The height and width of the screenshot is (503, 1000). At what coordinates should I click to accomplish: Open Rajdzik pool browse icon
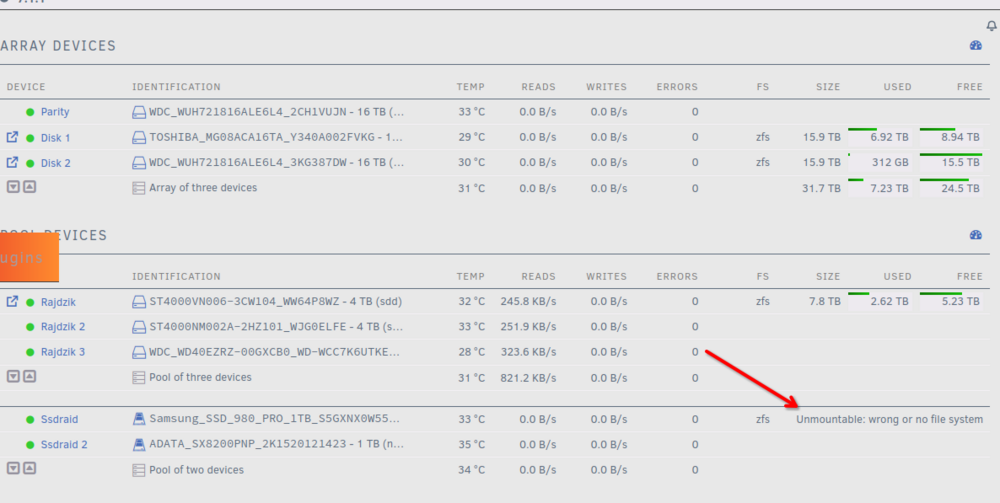(x=12, y=302)
